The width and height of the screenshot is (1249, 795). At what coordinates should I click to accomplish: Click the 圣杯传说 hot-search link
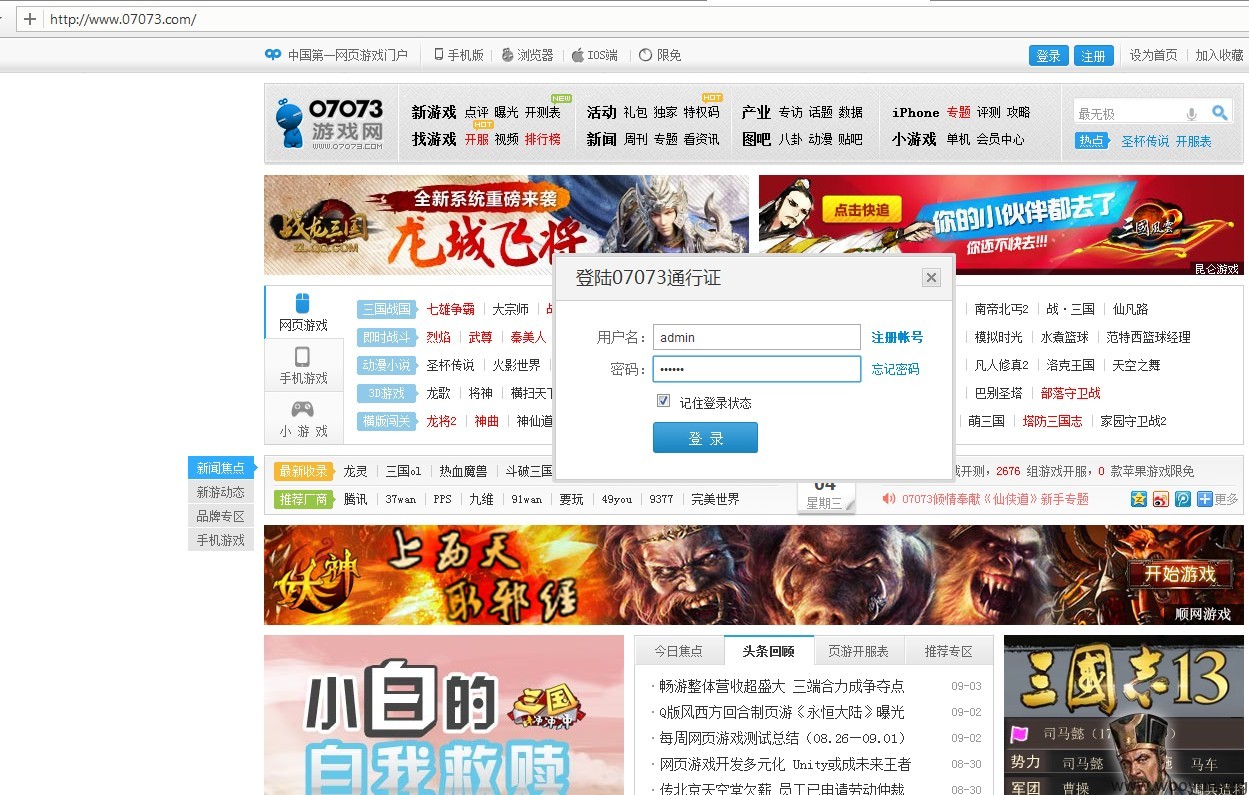point(1145,141)
